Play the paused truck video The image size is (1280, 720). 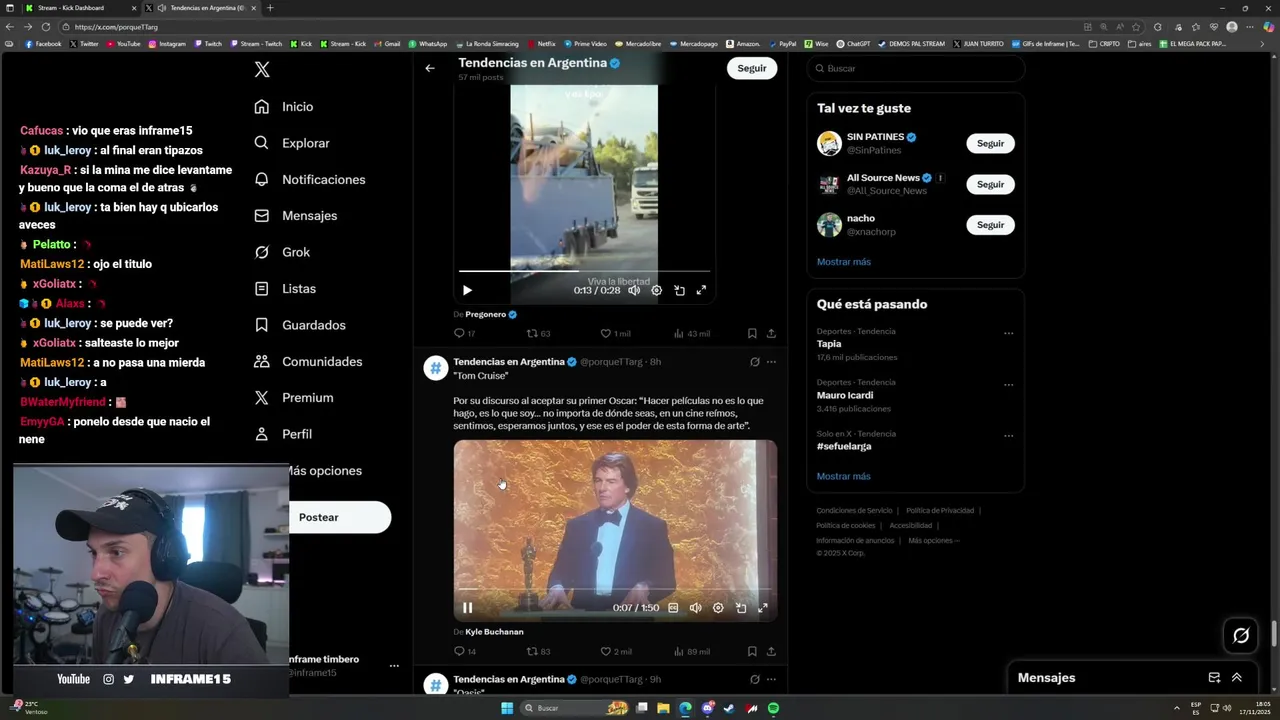coord(467,290)
